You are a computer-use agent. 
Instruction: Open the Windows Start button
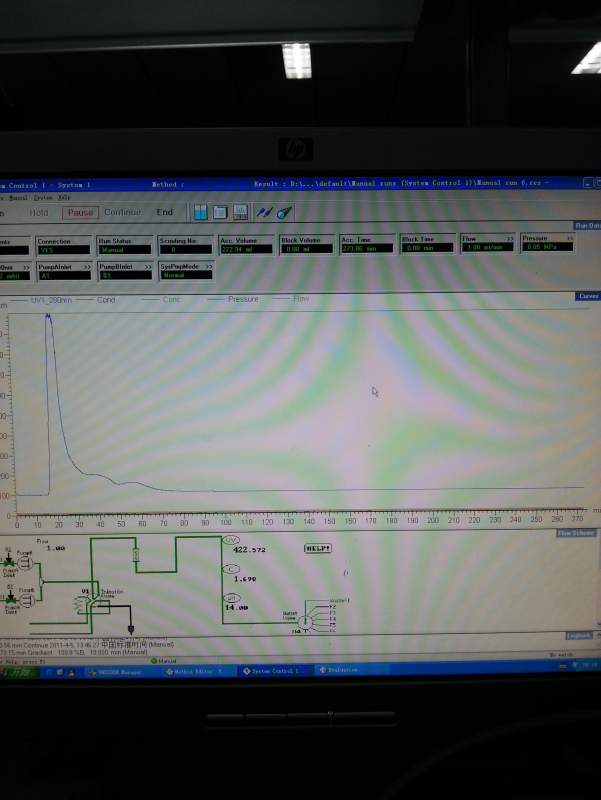point(19,672)
